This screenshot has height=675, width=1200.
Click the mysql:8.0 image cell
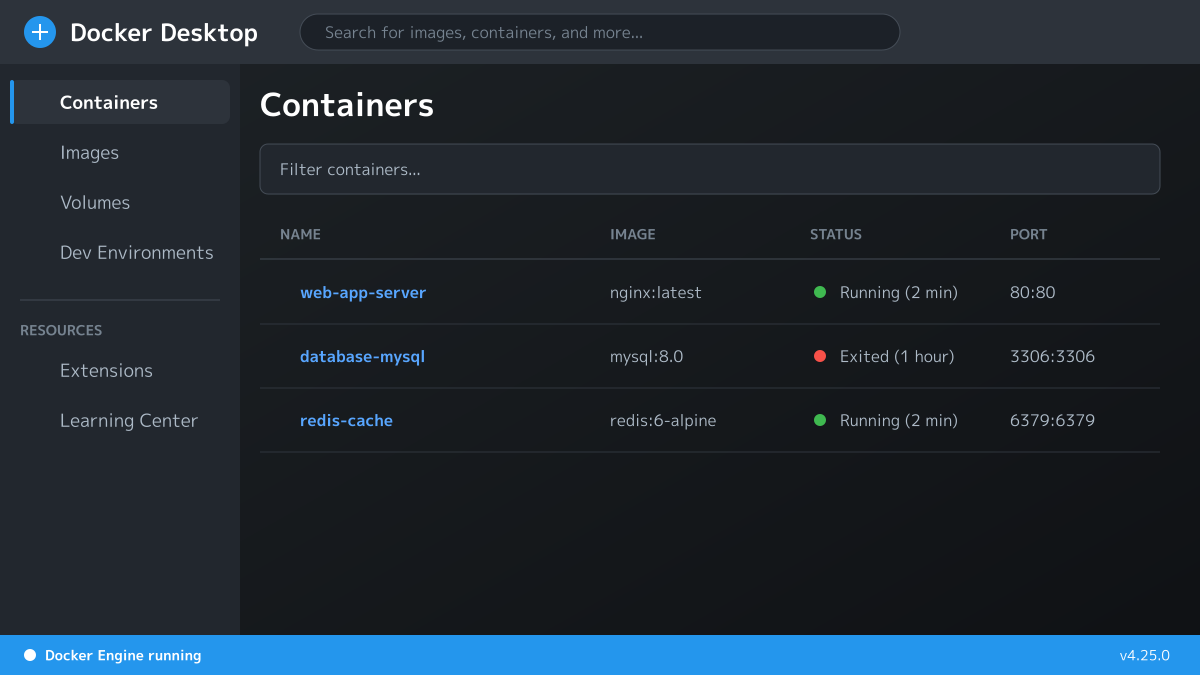647,356
